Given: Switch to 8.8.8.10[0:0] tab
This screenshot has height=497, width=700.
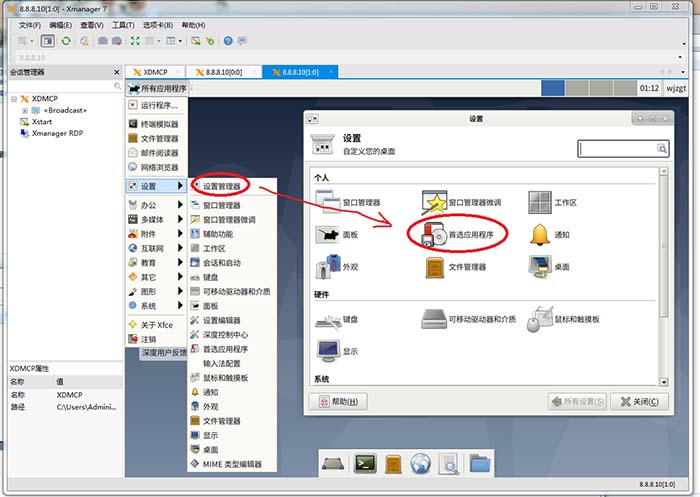Looking at the screenshot, I should 223,72.
